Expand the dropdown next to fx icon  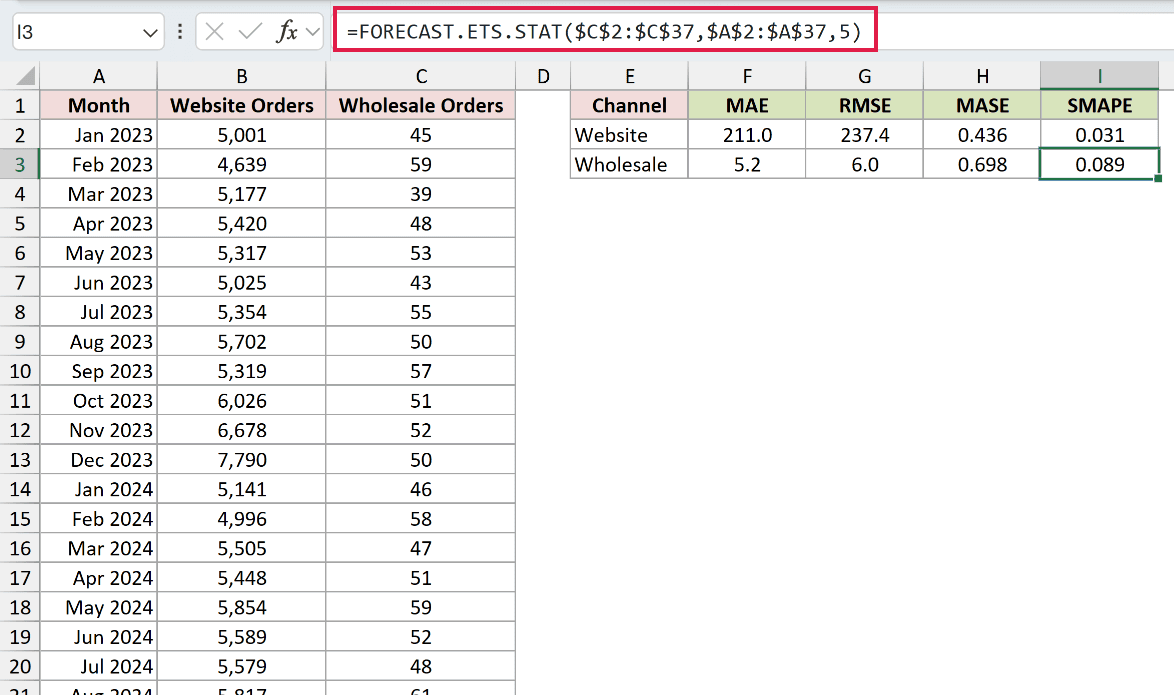(313, 32)
